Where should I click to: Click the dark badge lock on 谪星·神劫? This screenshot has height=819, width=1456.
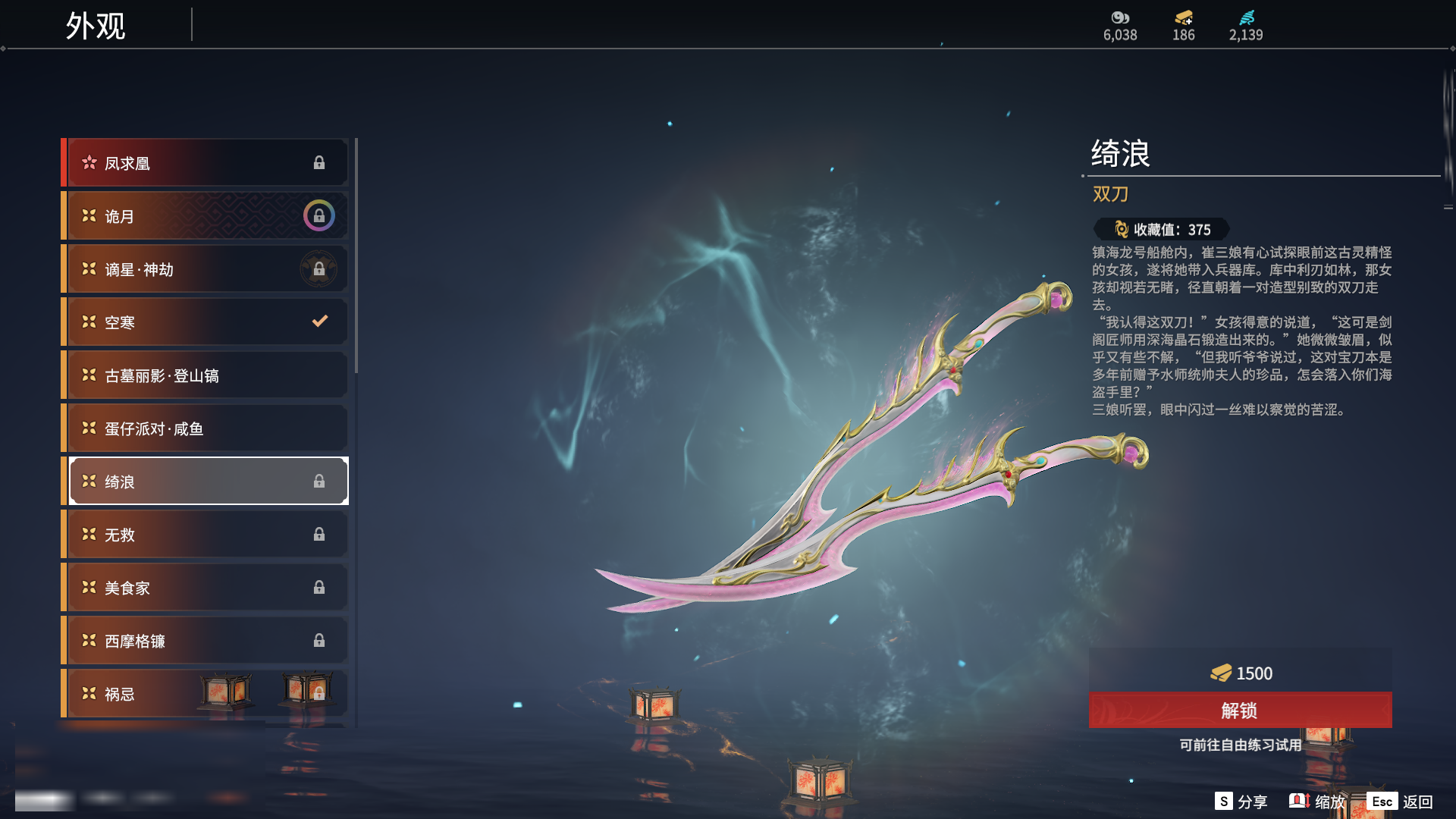click(319, 269)
